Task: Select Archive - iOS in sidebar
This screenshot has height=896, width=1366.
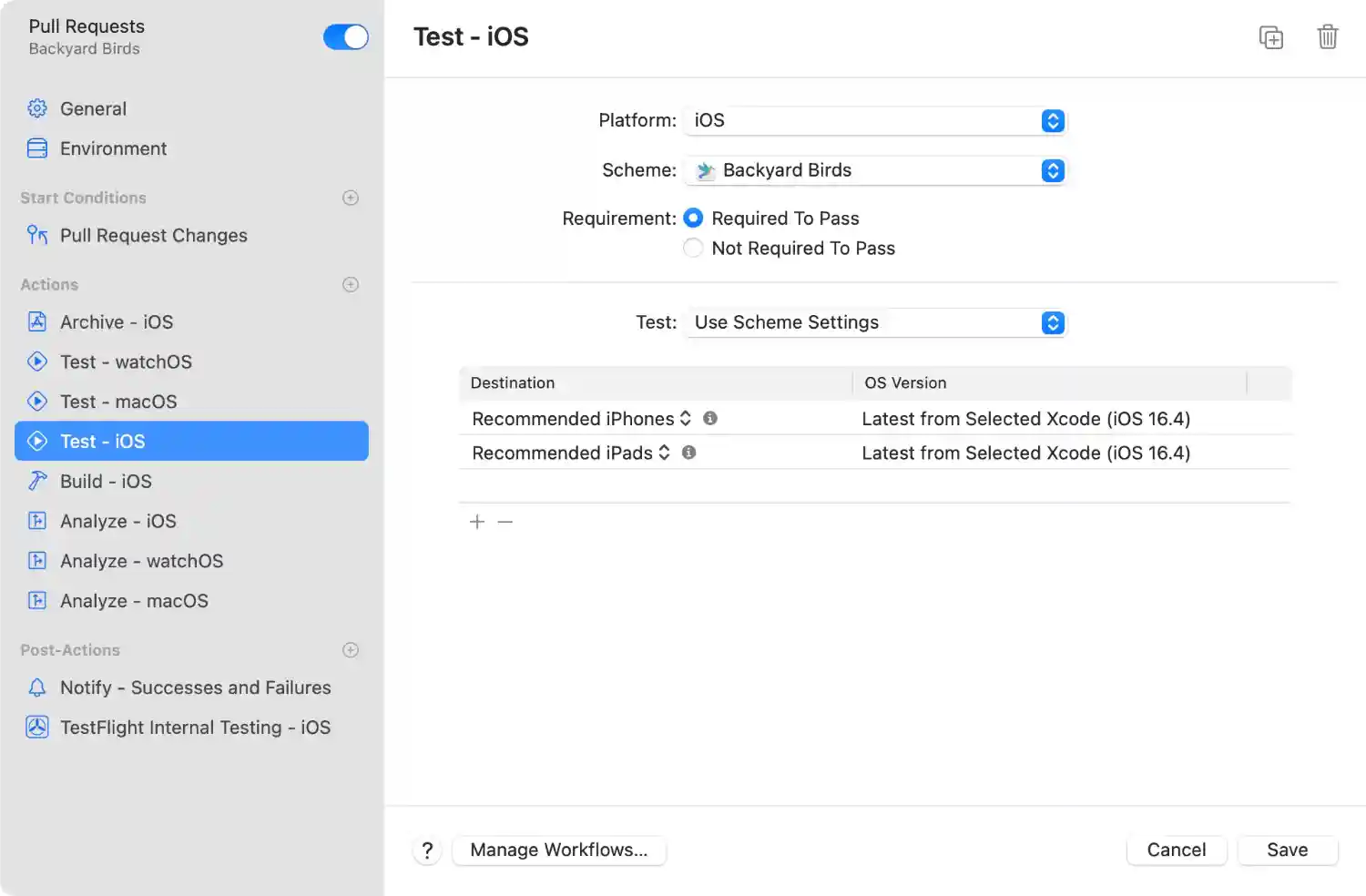Action: (116, 322)
